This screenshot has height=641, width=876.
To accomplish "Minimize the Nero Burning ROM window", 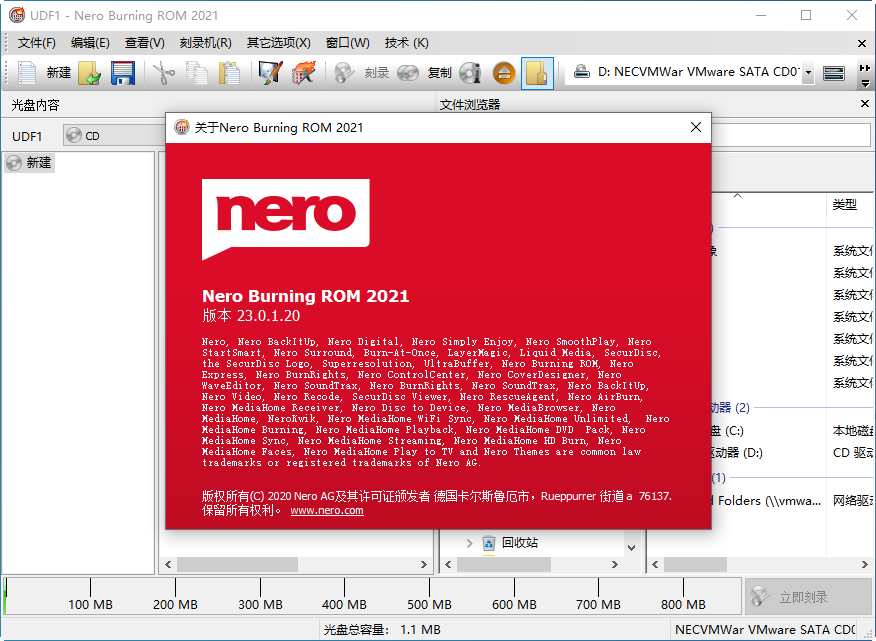I will click(761, 15).
